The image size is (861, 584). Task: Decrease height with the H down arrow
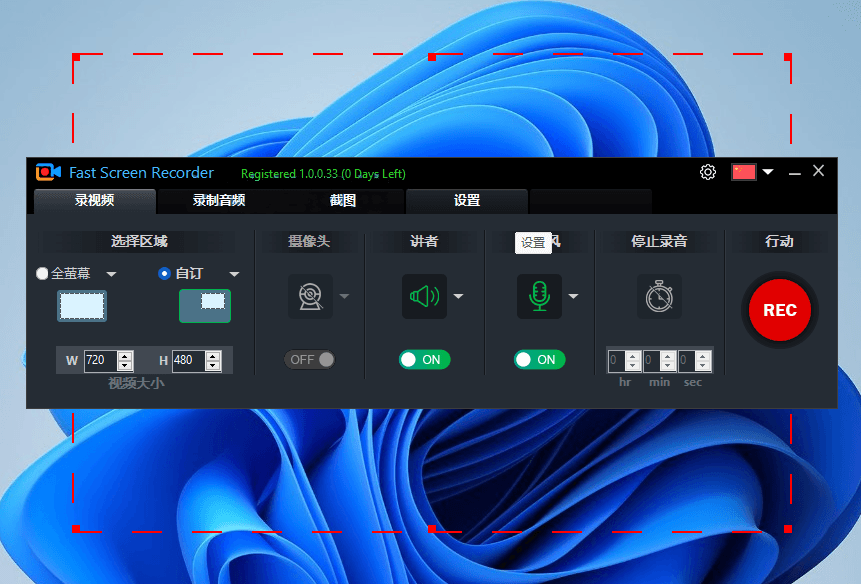[213, 366]
